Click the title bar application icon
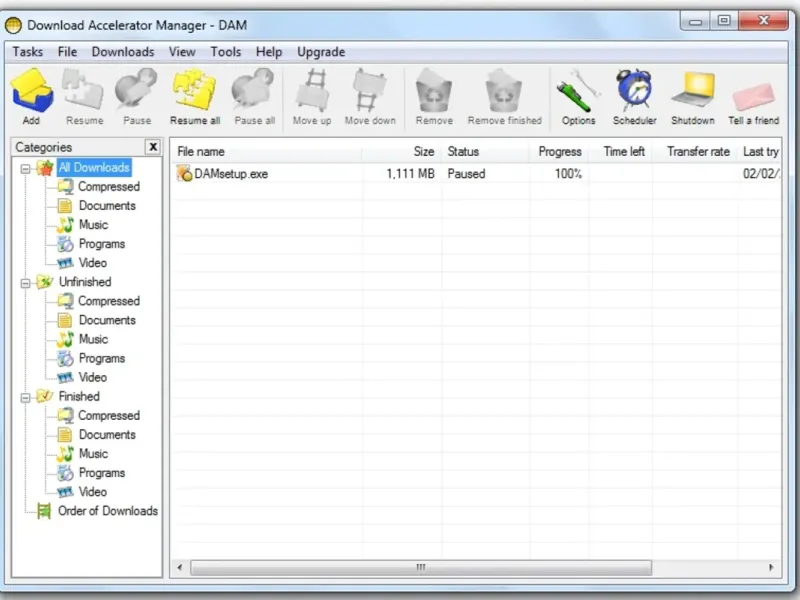Screen dimensions: 800x600 [13, 25]
